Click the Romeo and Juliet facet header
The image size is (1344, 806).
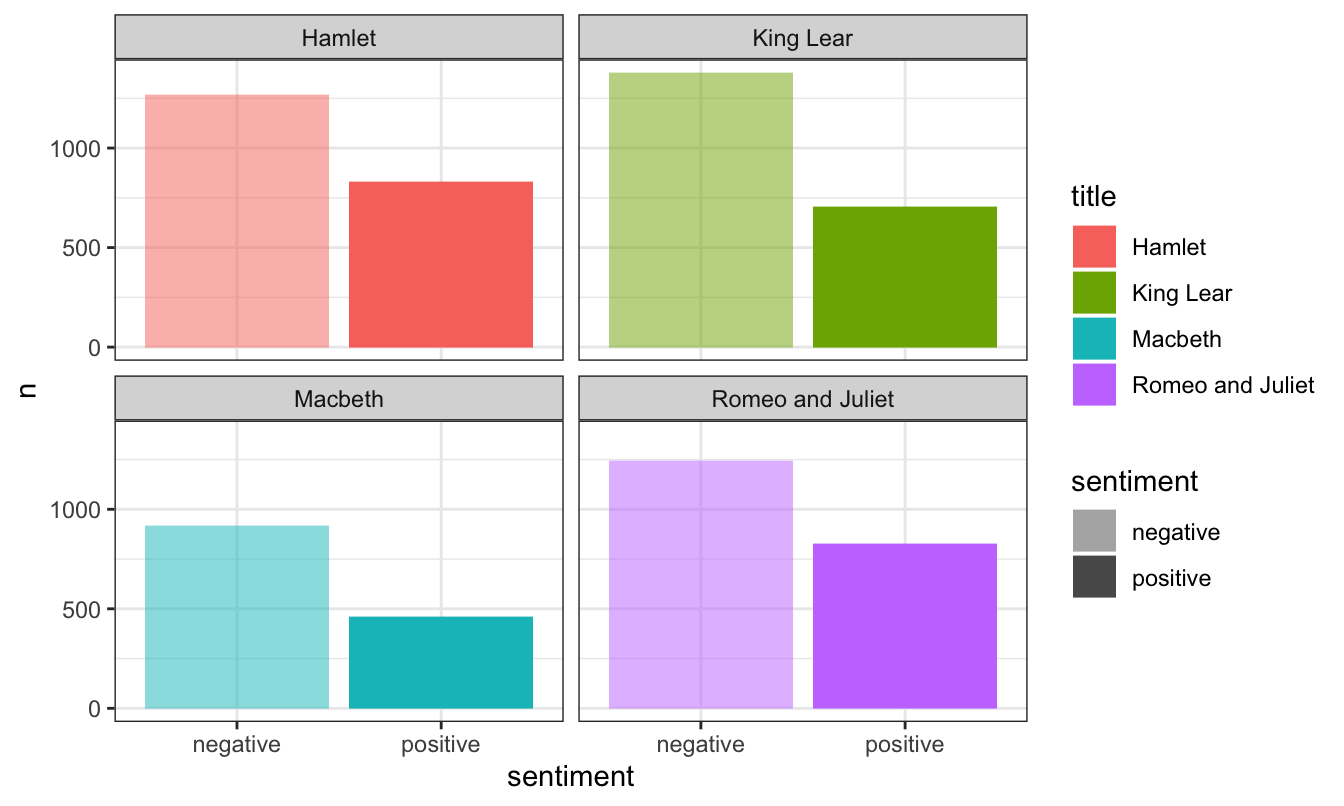(x=802, y=399)
